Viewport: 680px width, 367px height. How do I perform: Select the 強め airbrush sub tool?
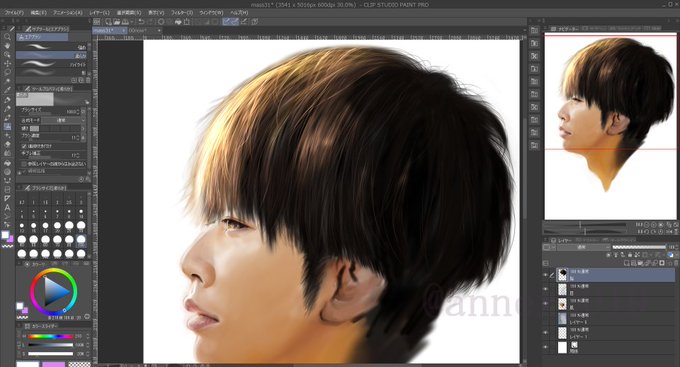51,47
